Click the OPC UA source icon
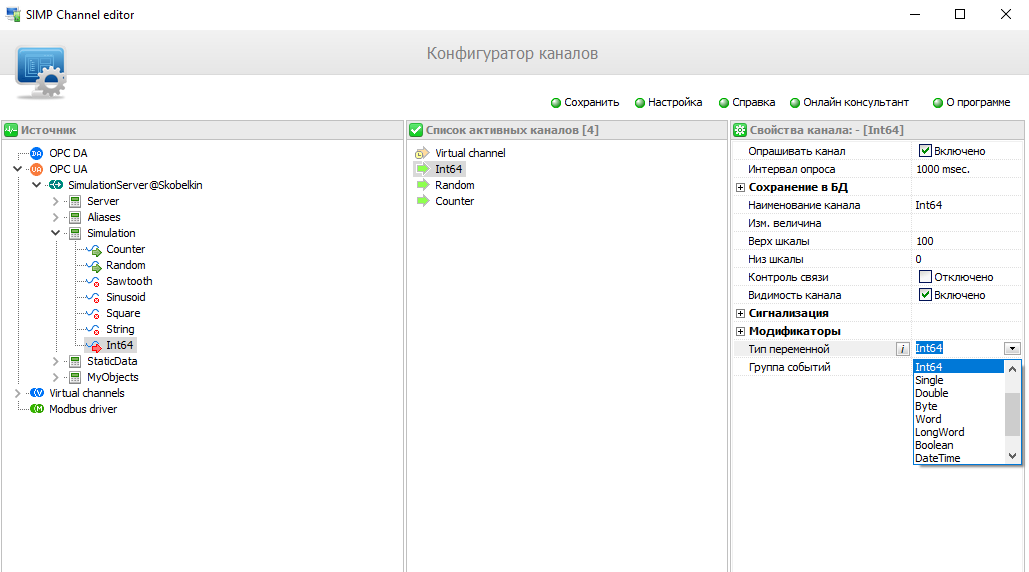This screenshot has width=1029, height=572. pyautogui.click(x=37, y=169)
